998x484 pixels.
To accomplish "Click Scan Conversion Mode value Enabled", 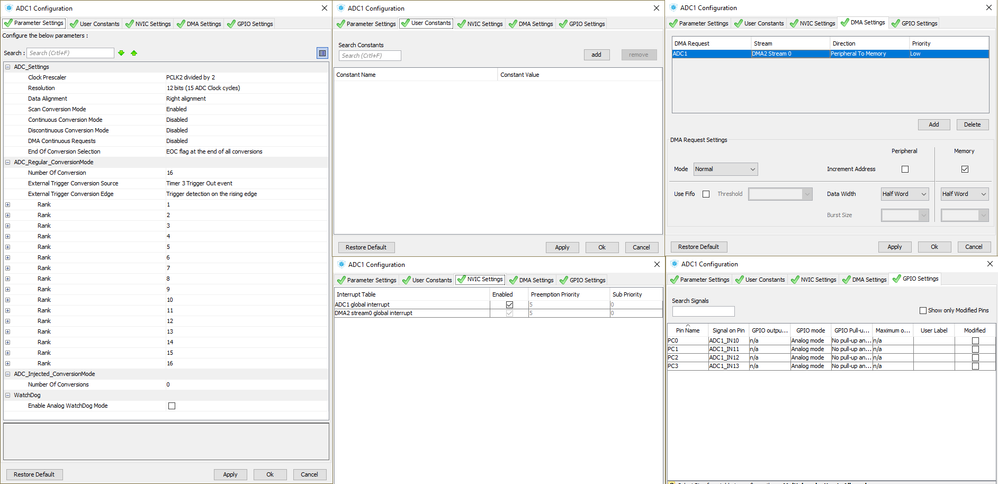I will point(176,109).
